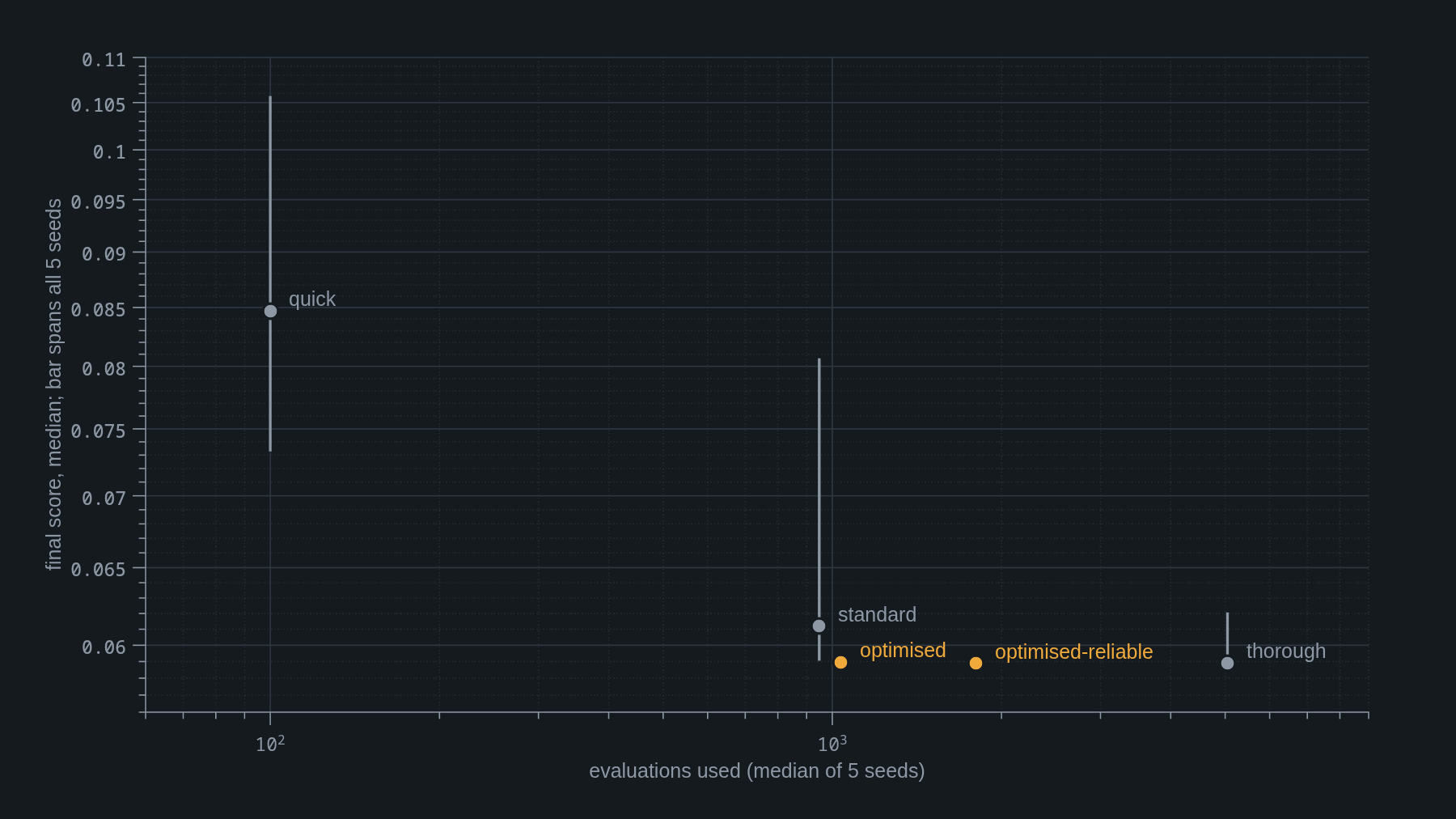Select the 'thorough' point label
Screen dimensions: 1456x819
[x=1286, y=651]
